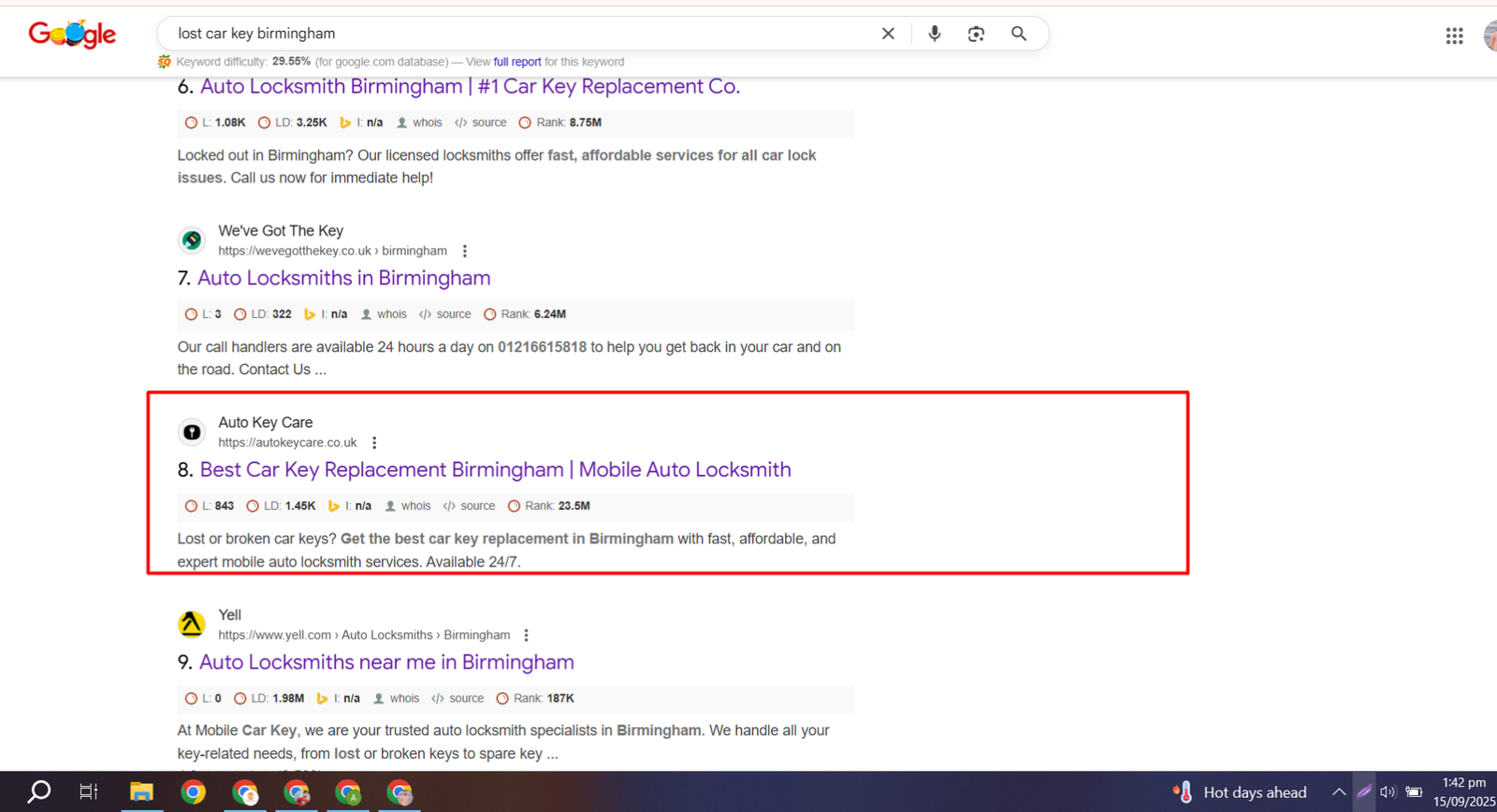Show hidden system tray icons
The width and height of the screenshot is (1497, 812).
click(1339, 792)
